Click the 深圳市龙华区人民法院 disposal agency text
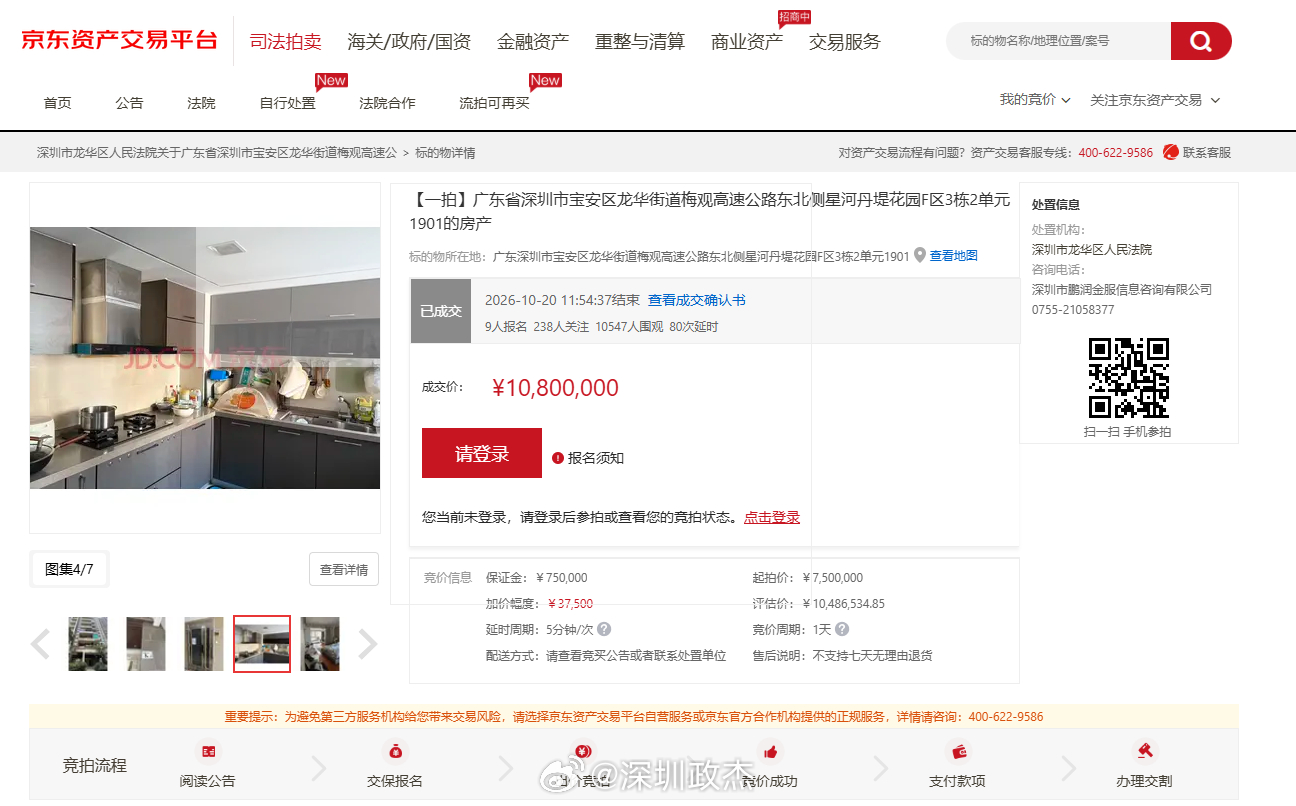 [x=1092, y=250]
